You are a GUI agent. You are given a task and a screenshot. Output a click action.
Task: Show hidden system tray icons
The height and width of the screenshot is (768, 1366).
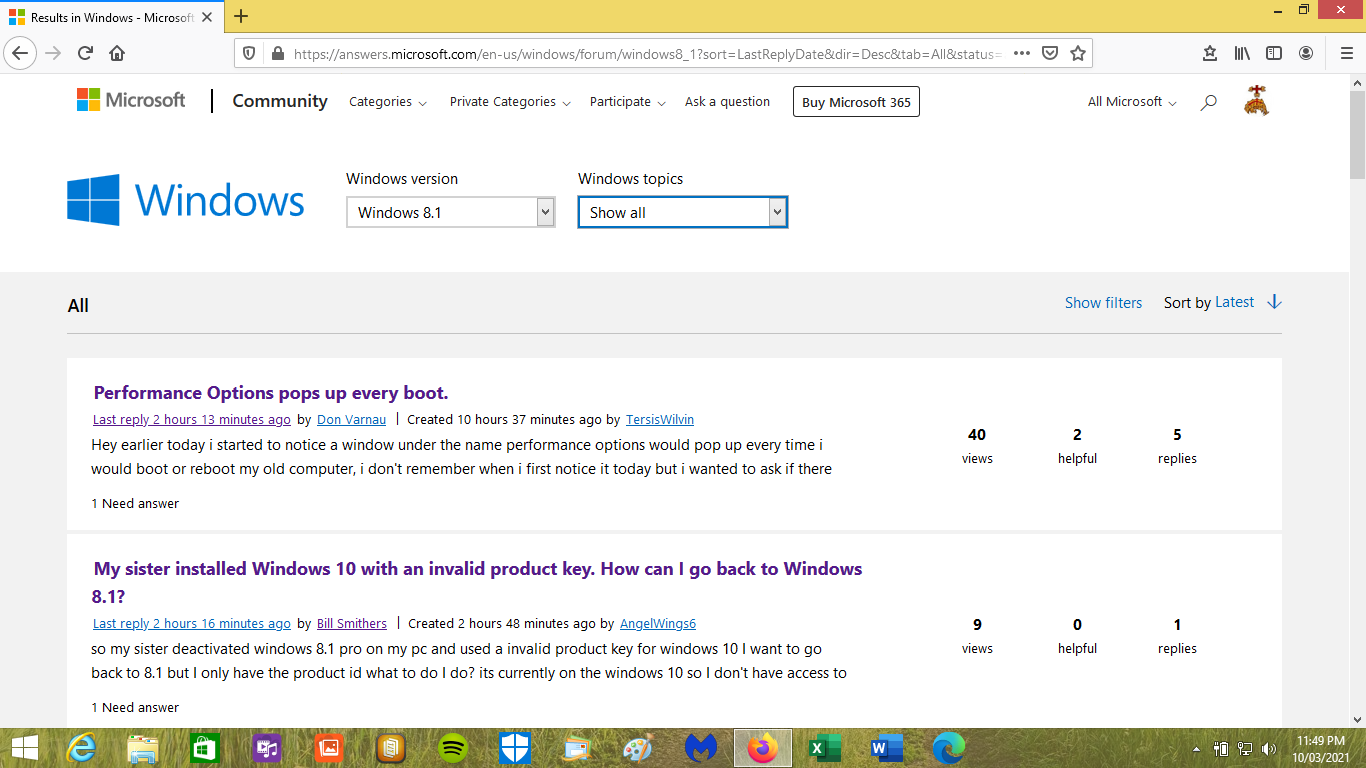pos(1197,748)
